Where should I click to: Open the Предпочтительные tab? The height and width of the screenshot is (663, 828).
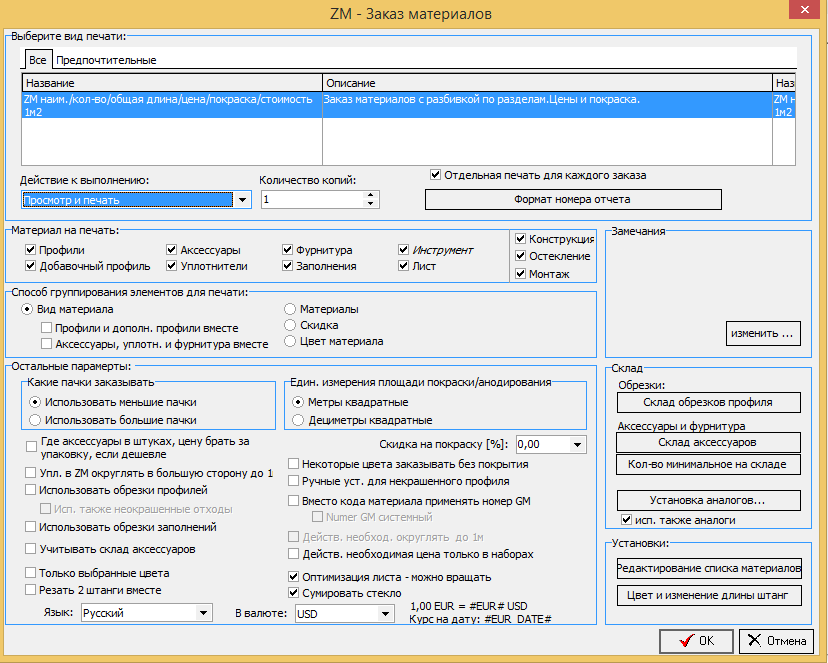[106, 60]
